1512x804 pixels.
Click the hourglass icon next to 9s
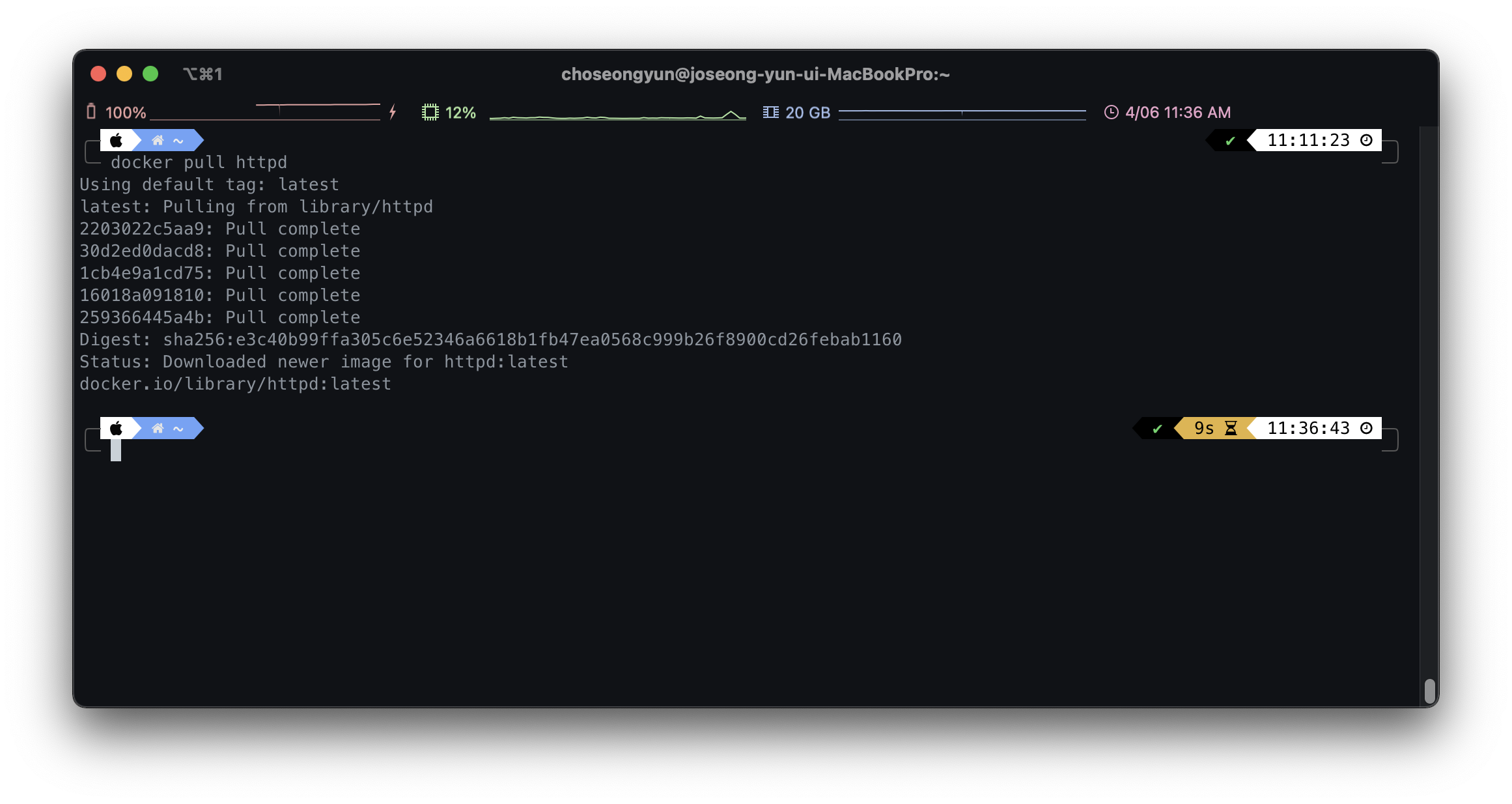(1231, 428)
